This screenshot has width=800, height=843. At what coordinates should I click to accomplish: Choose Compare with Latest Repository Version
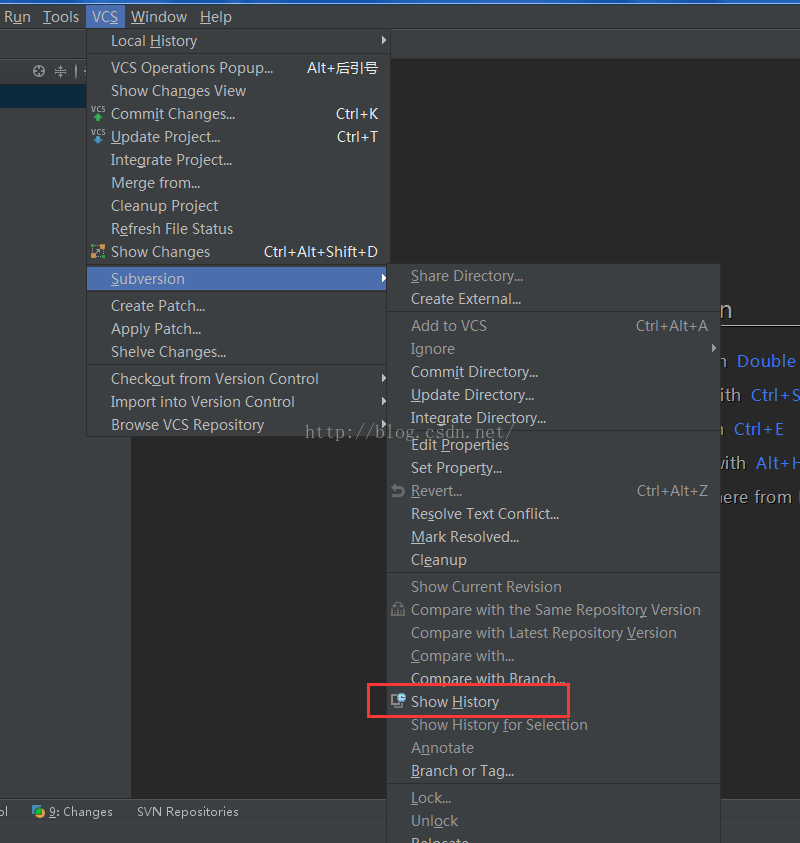[x=553, y=633]
